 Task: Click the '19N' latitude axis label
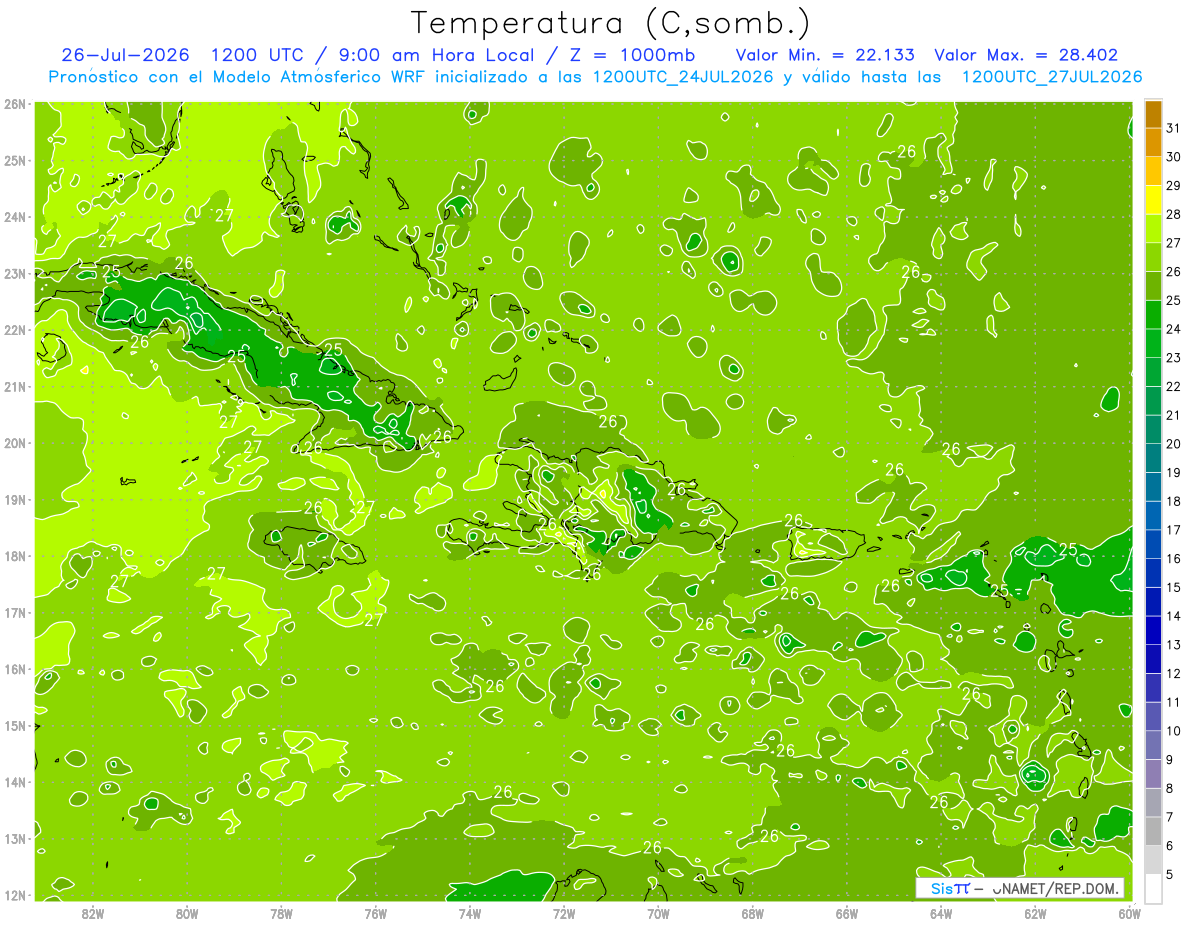(x=15, y=499)
